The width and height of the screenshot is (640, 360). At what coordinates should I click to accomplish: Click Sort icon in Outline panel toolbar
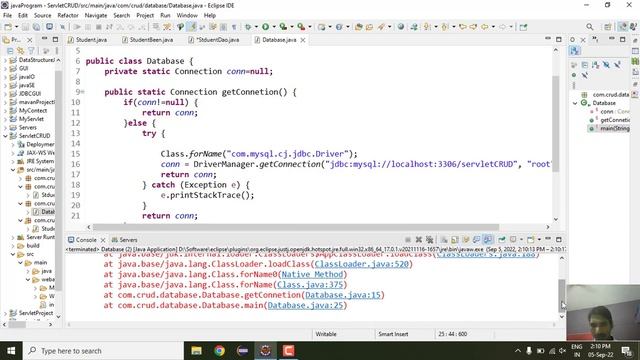tap(596, 65)
